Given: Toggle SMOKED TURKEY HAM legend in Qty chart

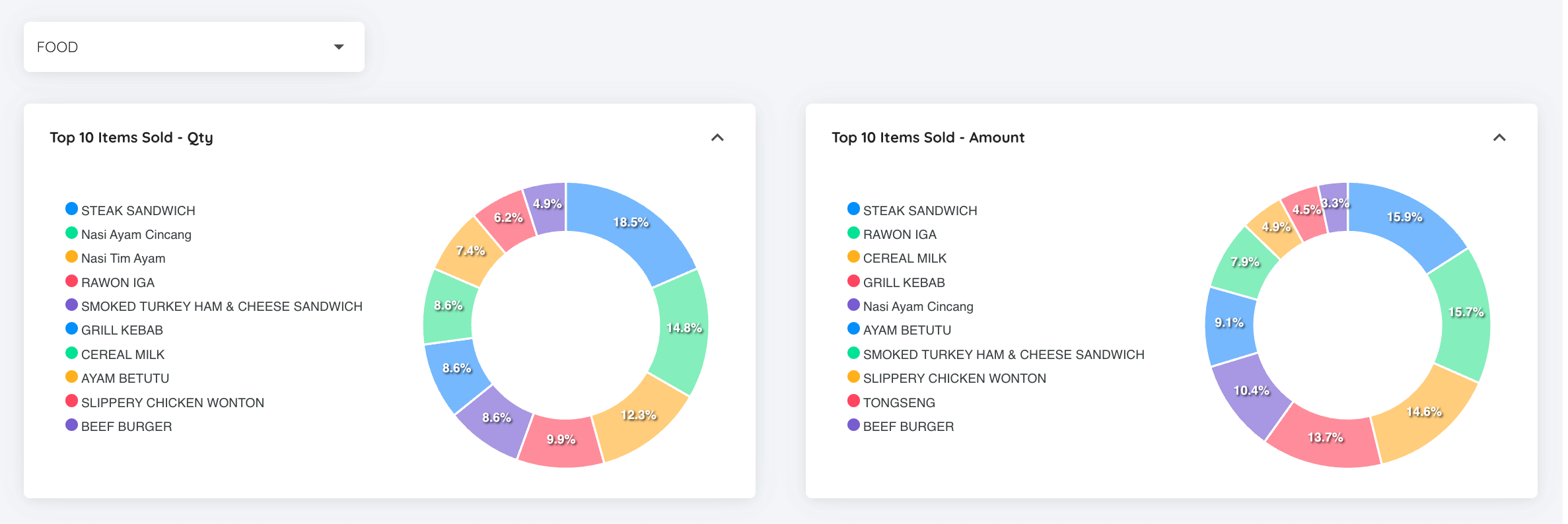Looking at the screenshot, I should (214, 306).
